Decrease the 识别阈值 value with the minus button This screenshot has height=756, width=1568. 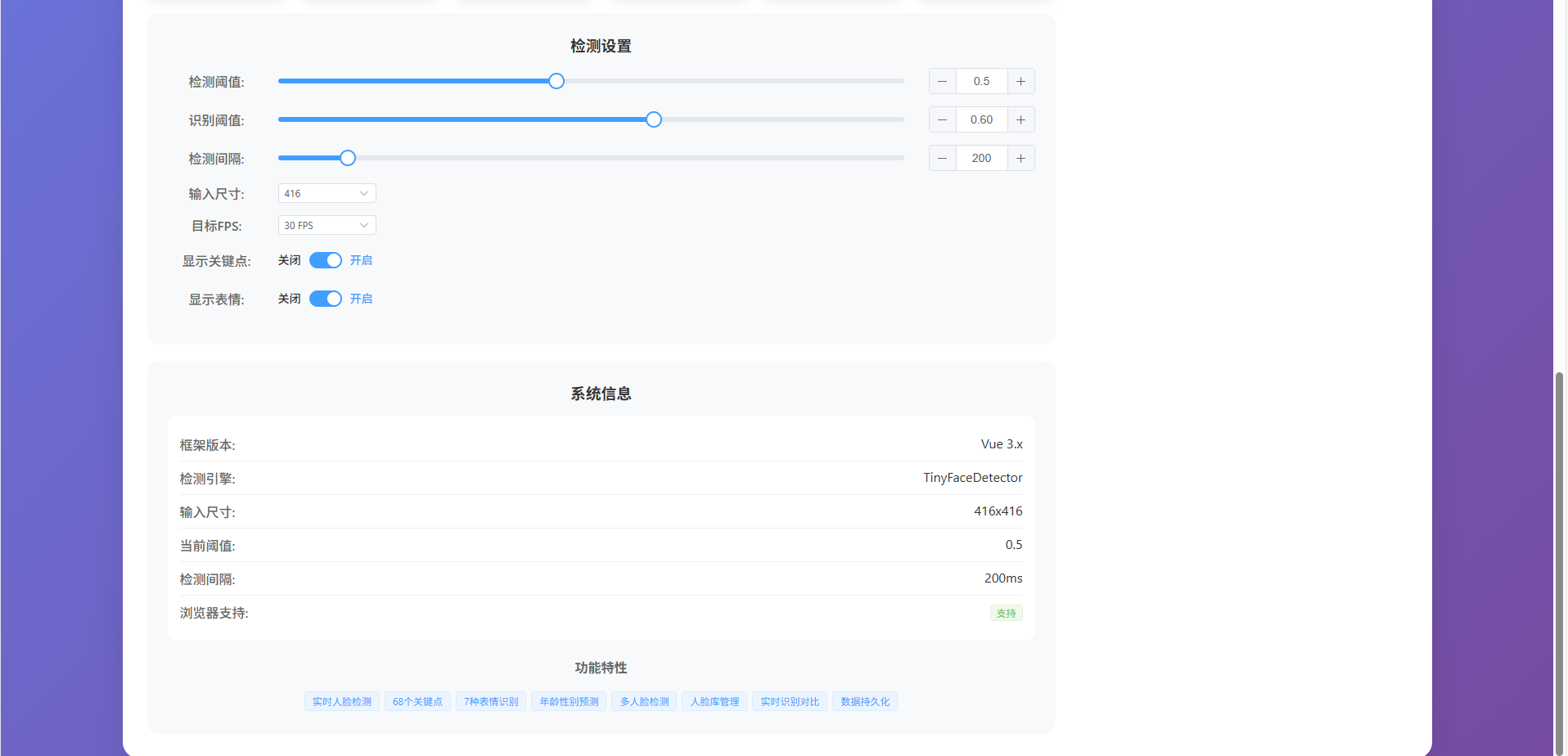click(942, 119)
